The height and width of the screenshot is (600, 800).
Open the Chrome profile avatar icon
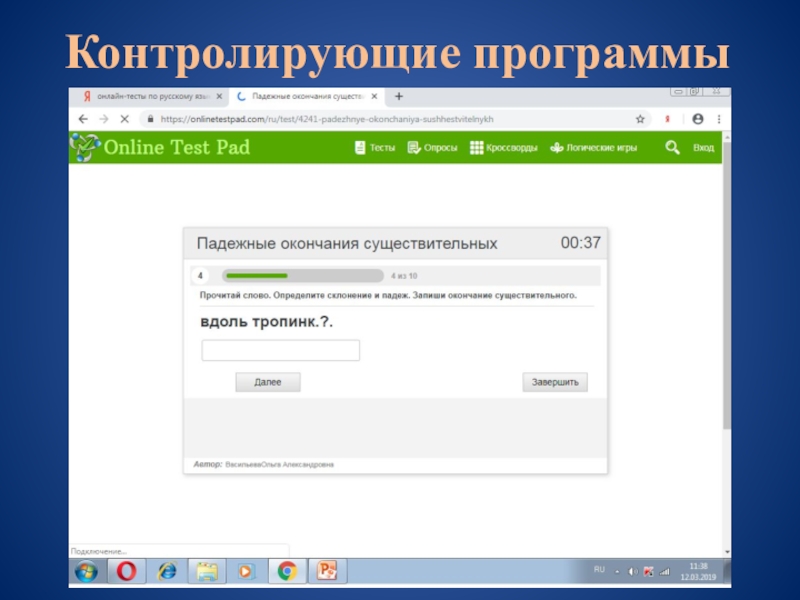[x=697, y=118]
